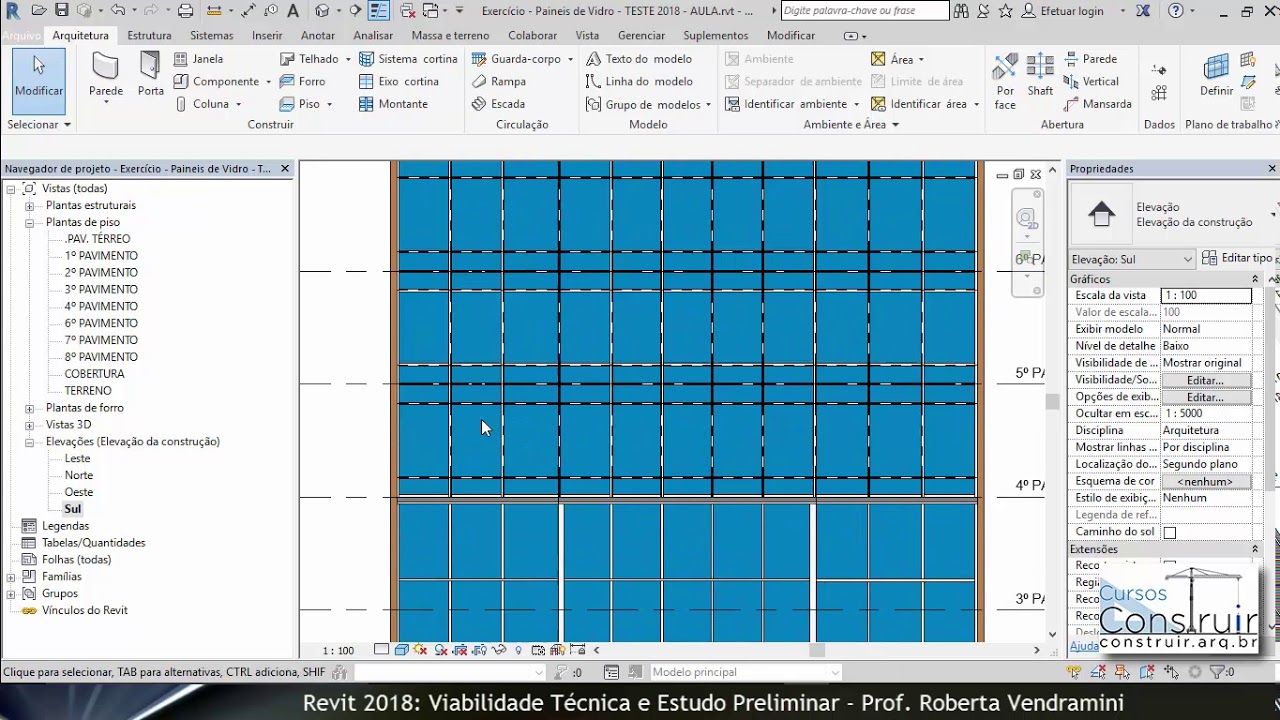The height and width of the screenshot is (720, 1280).
Task: Open the Sistemas ribbon tab
Action: tap(212, 35)
